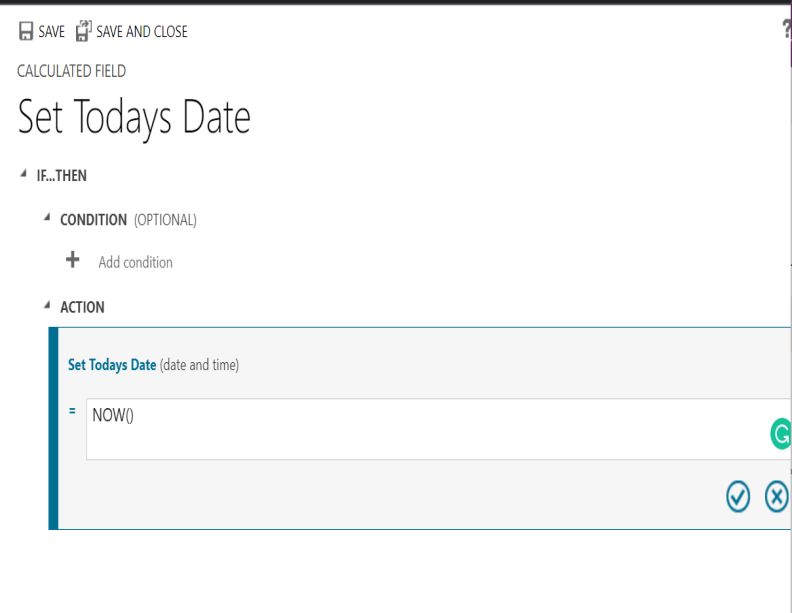Screen dimensions: 792x613
Task: Collapse the CONDITION section triangle
Action: point(46,219)
